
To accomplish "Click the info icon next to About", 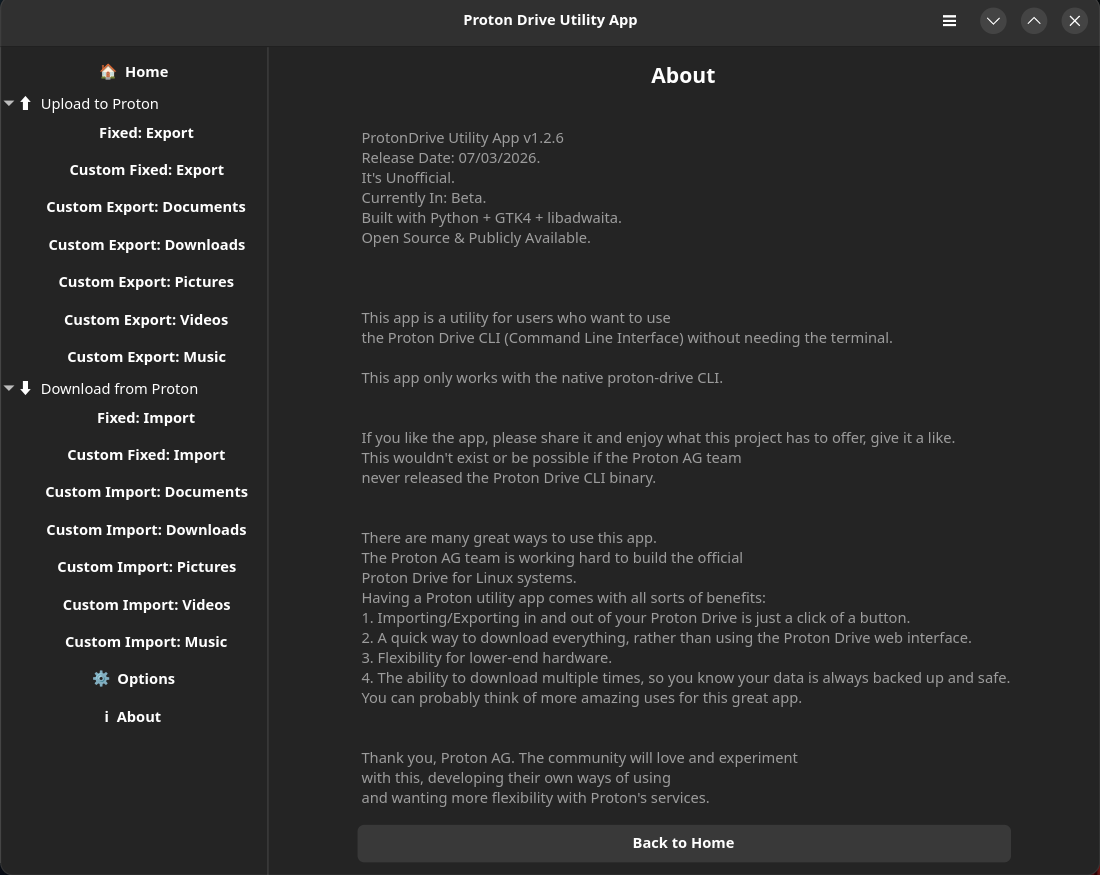I will click(x=107, y=716).
